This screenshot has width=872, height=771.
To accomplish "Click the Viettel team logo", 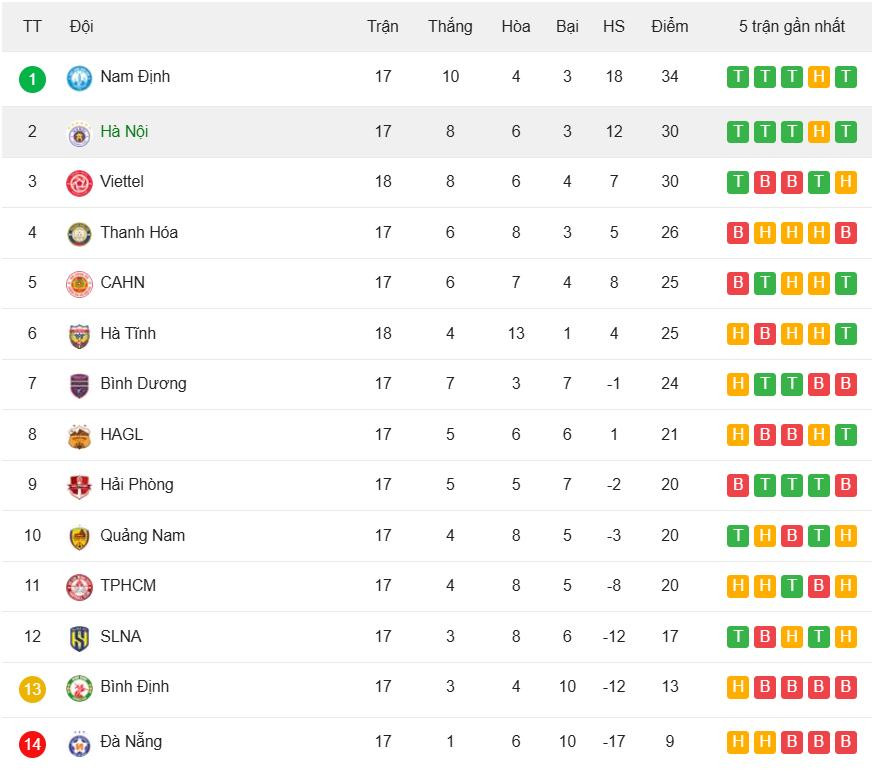I will [x=79, y=182].
